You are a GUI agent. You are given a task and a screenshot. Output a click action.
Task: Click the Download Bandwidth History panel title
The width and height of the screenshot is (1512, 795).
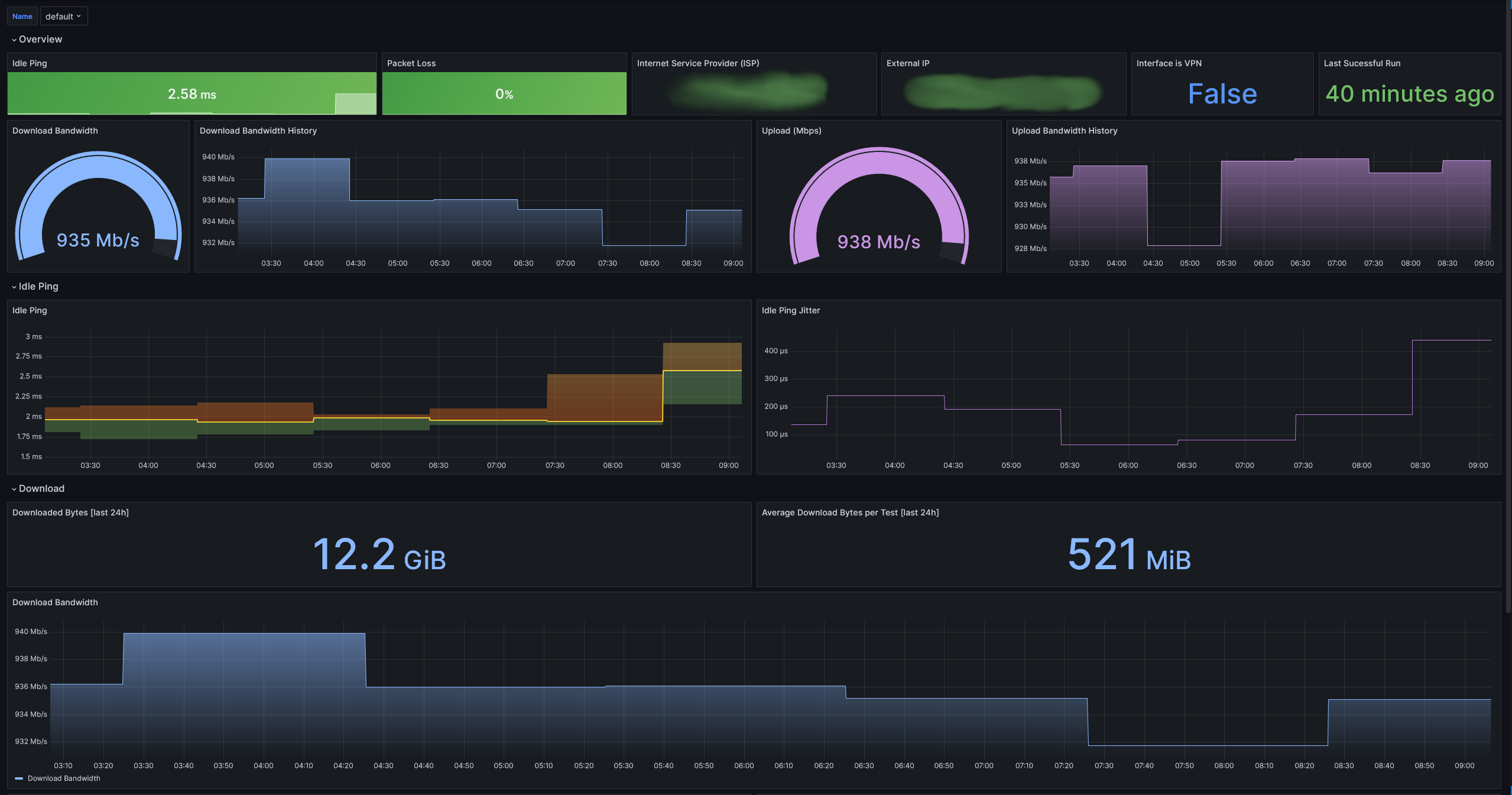[258, 131]
